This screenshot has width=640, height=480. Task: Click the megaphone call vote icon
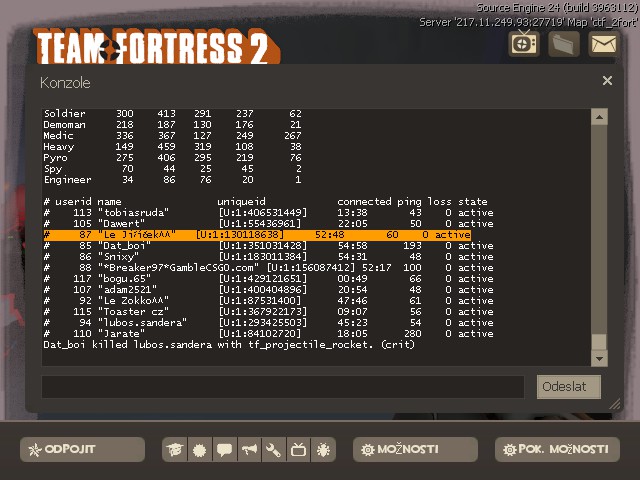pos(249,450)
